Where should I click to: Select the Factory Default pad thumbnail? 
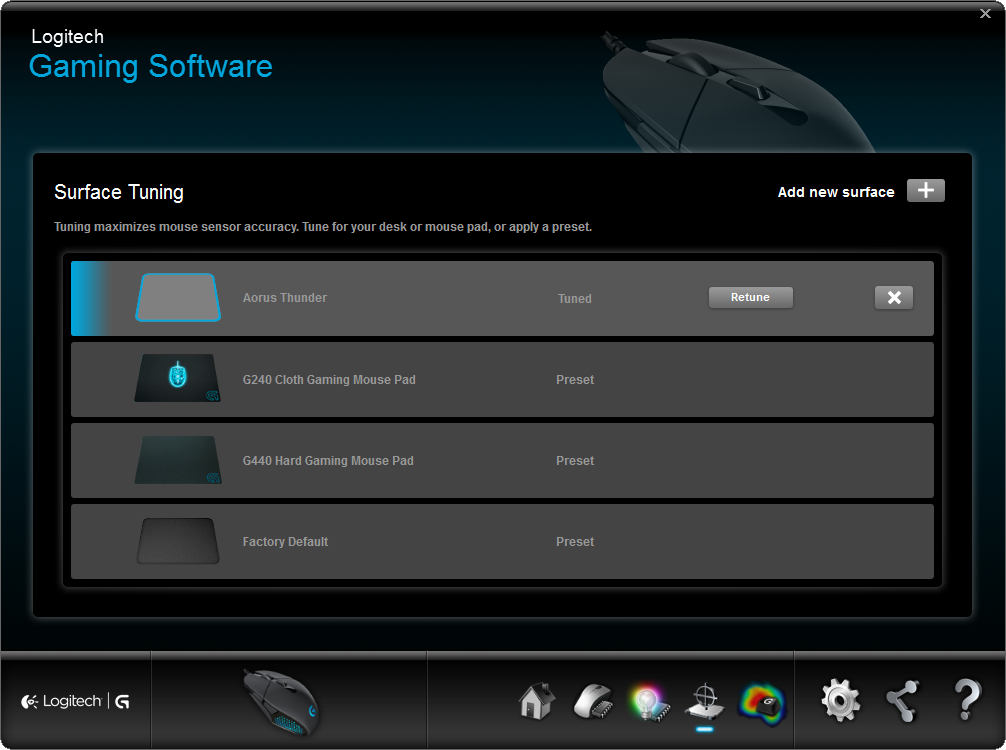(178, 541)
